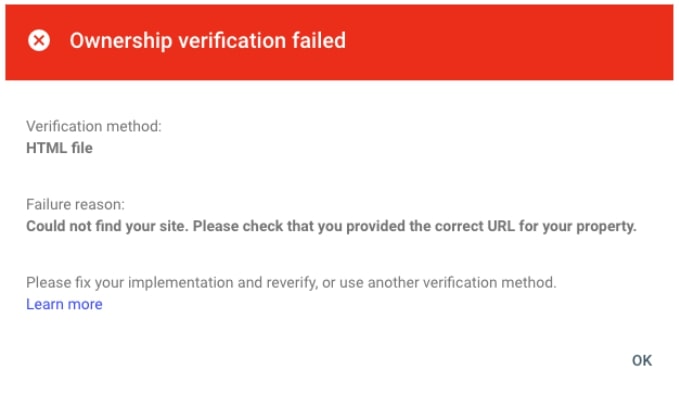Screen dimensions: 679x418
Task: Click the "correct URL for your property" phrase
Action: [537, 226]
